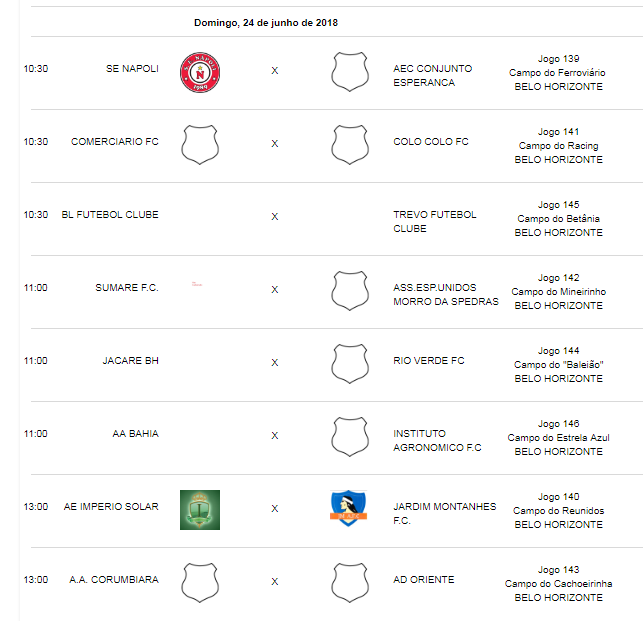
Task: Click the Colo Colo FC shield icon
Action: [x=350, y=145]
